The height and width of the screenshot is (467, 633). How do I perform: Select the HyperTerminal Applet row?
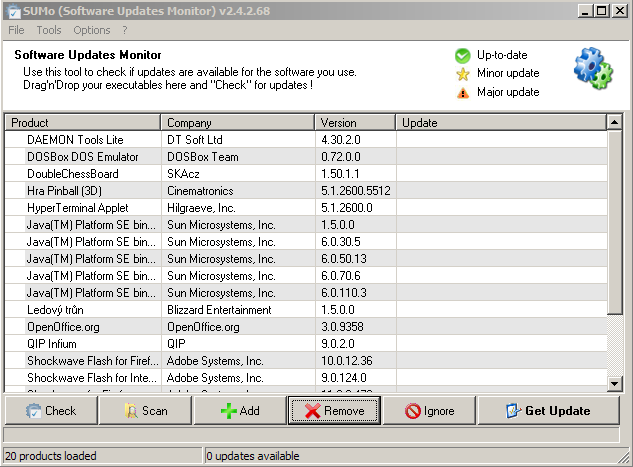[x=306, y=207]
